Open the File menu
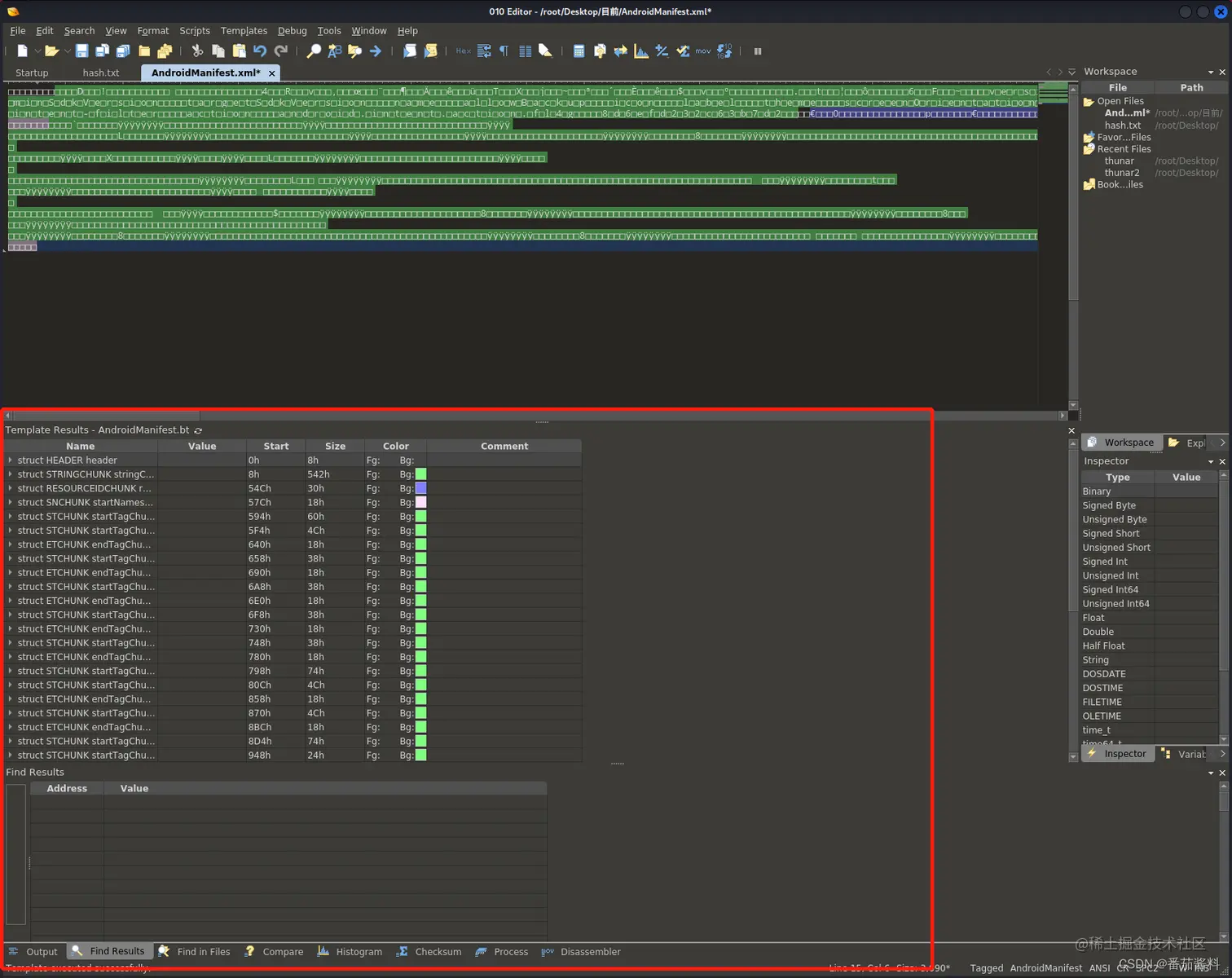This screenshot has height=978, width=1232. pyautogui.click(x=18, y=31)
